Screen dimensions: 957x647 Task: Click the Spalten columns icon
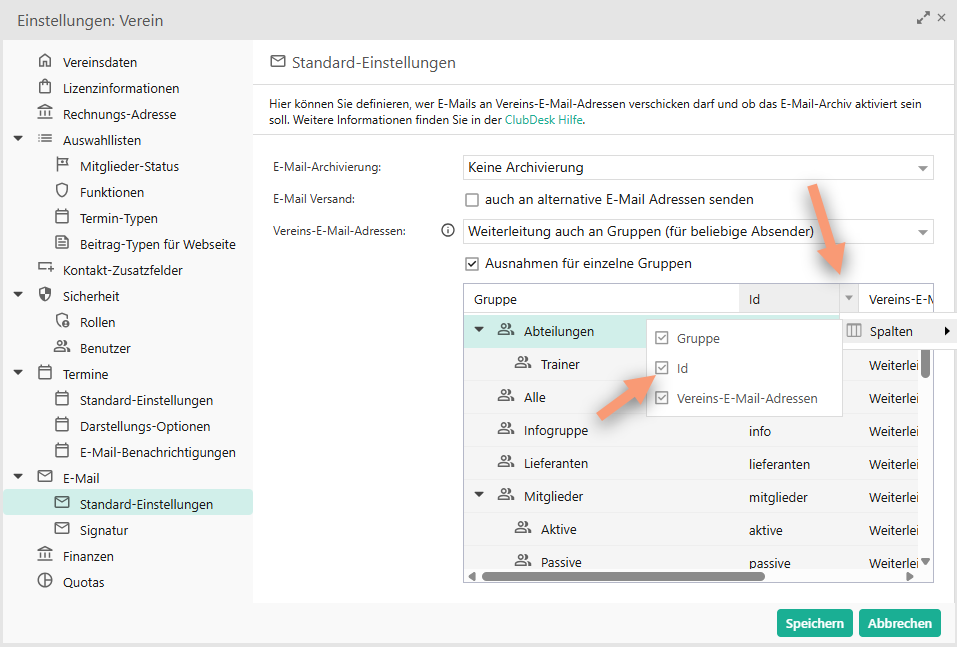[854, 331]
